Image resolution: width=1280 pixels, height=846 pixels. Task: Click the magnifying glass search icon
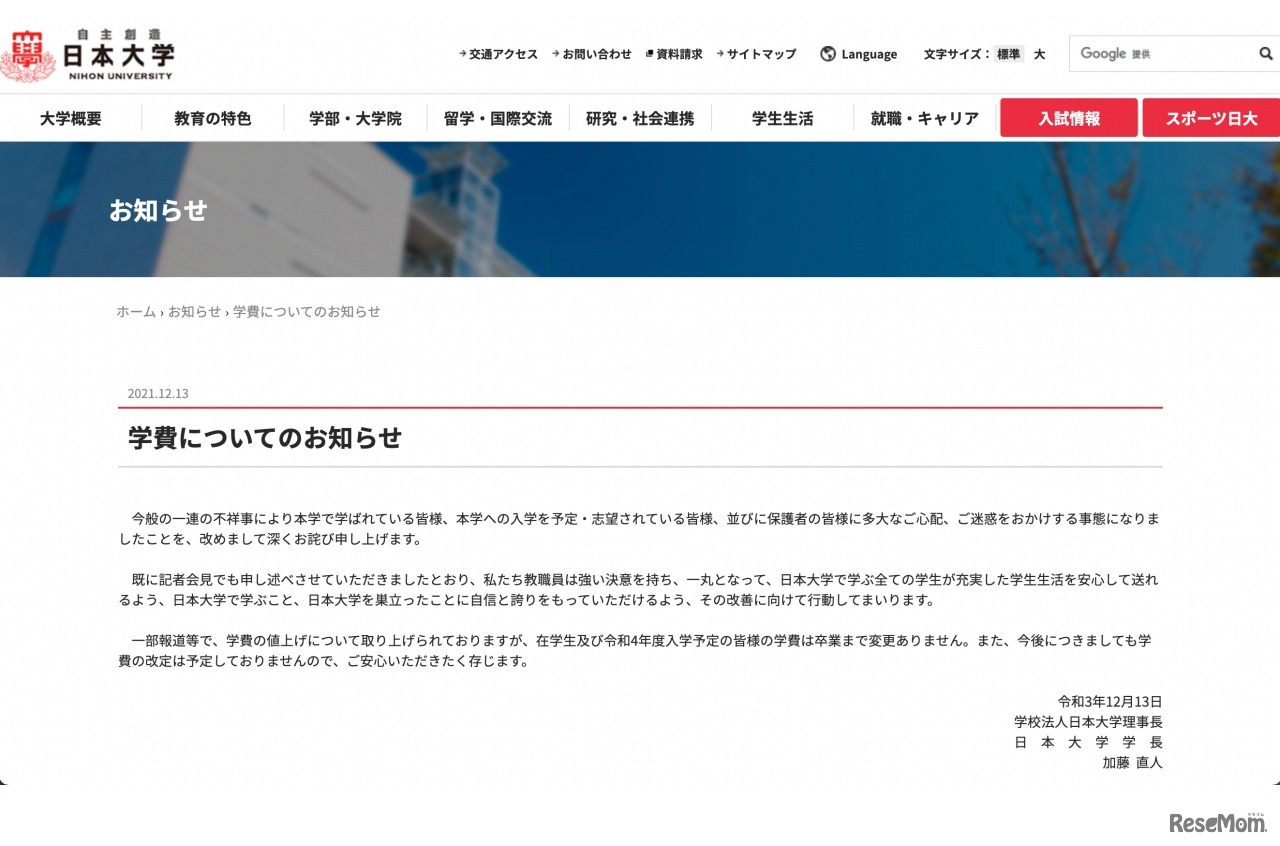[1265, 54]
